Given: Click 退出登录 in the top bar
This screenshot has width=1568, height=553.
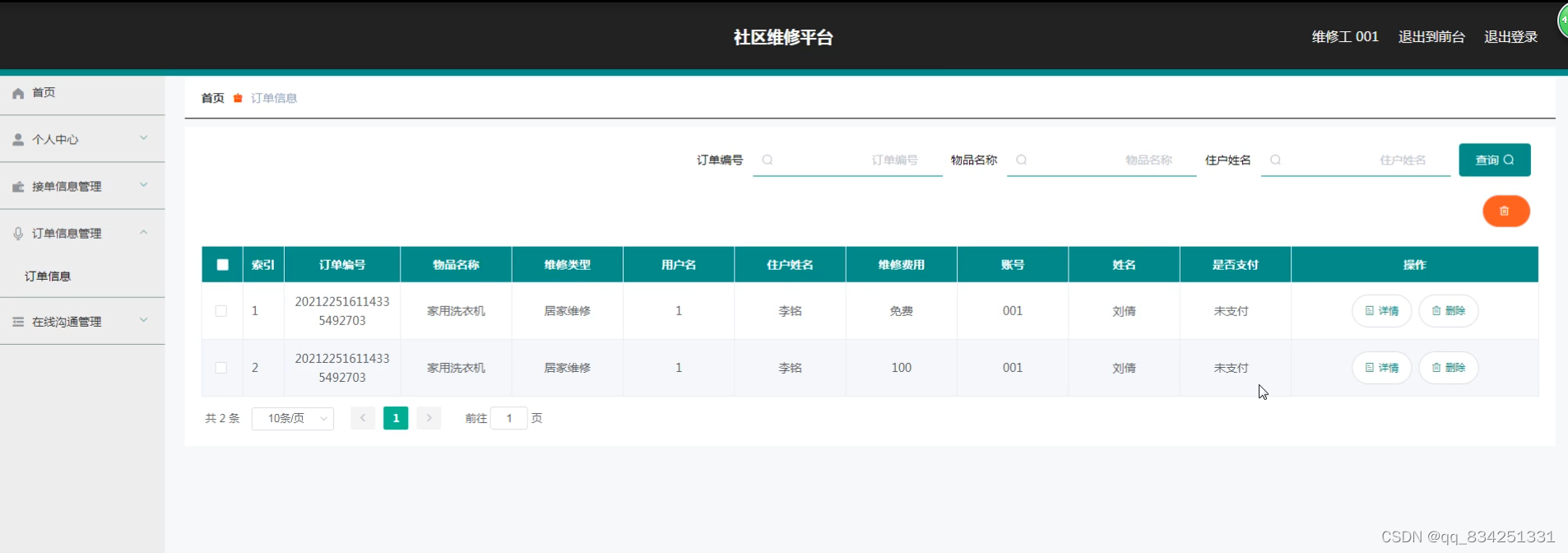Looking at the screenshot, I should click(x=1510, y=37).
